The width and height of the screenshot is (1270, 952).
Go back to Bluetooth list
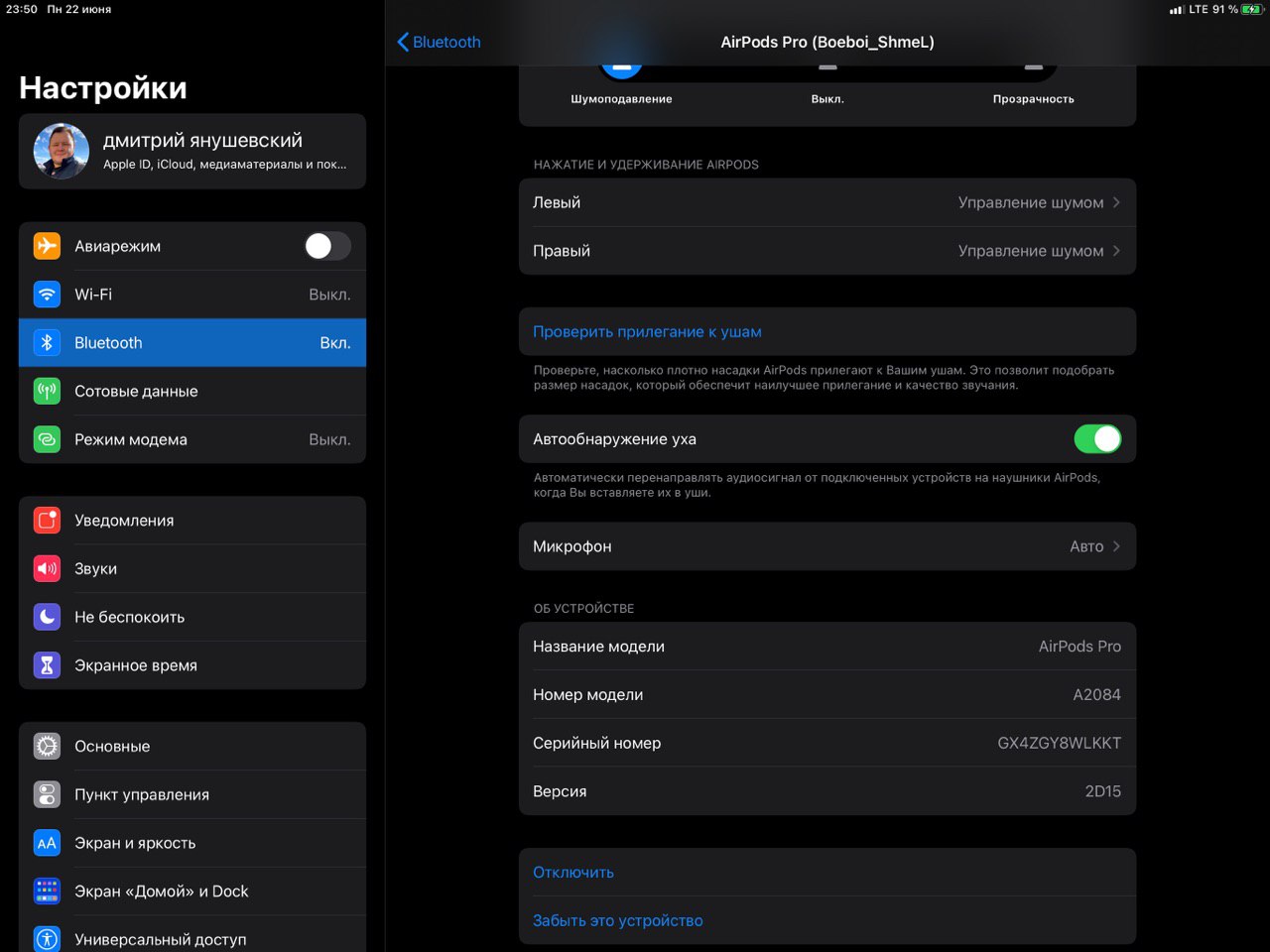[439, 42]
